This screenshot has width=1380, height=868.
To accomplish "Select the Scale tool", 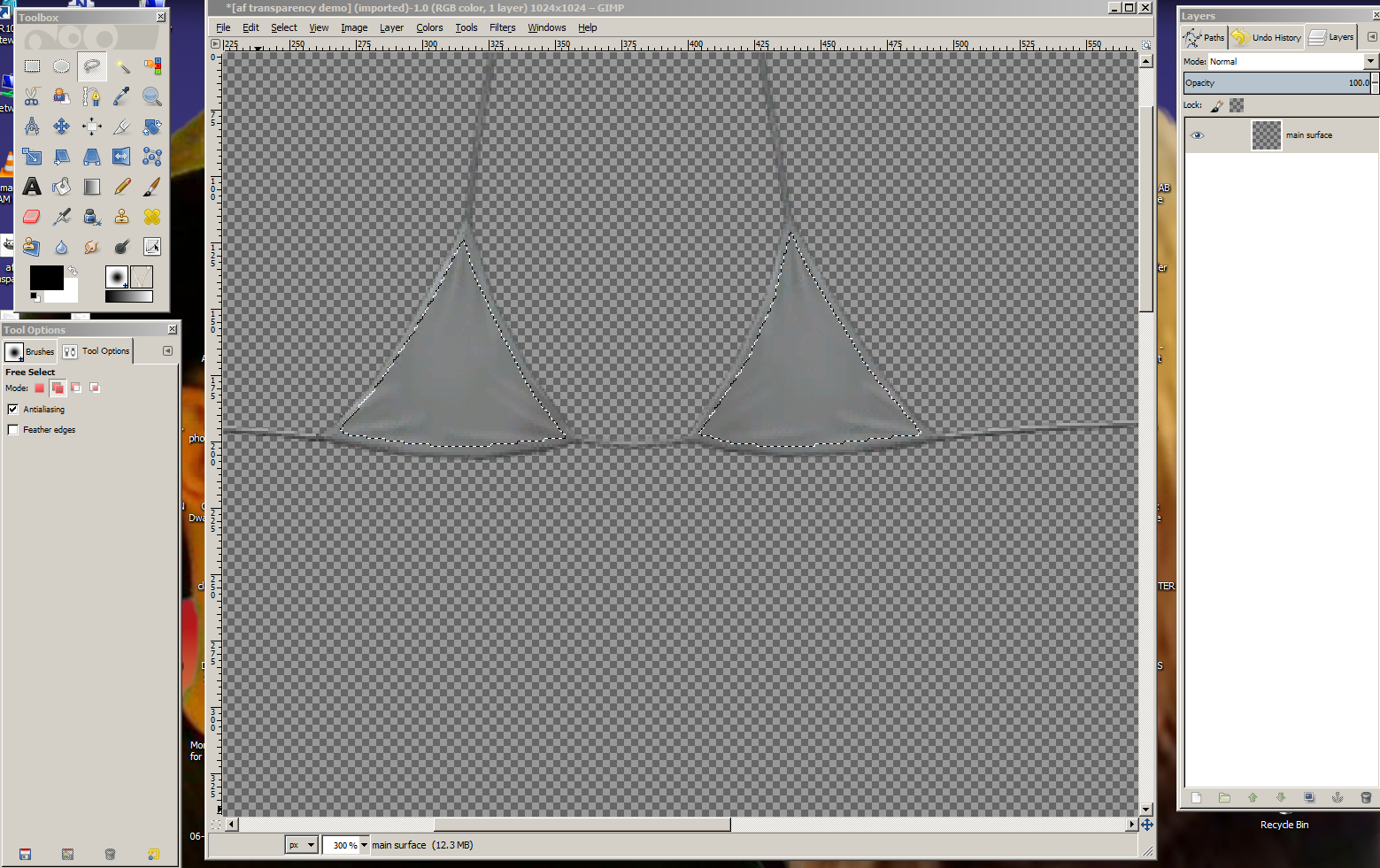I will coord(32,157).
